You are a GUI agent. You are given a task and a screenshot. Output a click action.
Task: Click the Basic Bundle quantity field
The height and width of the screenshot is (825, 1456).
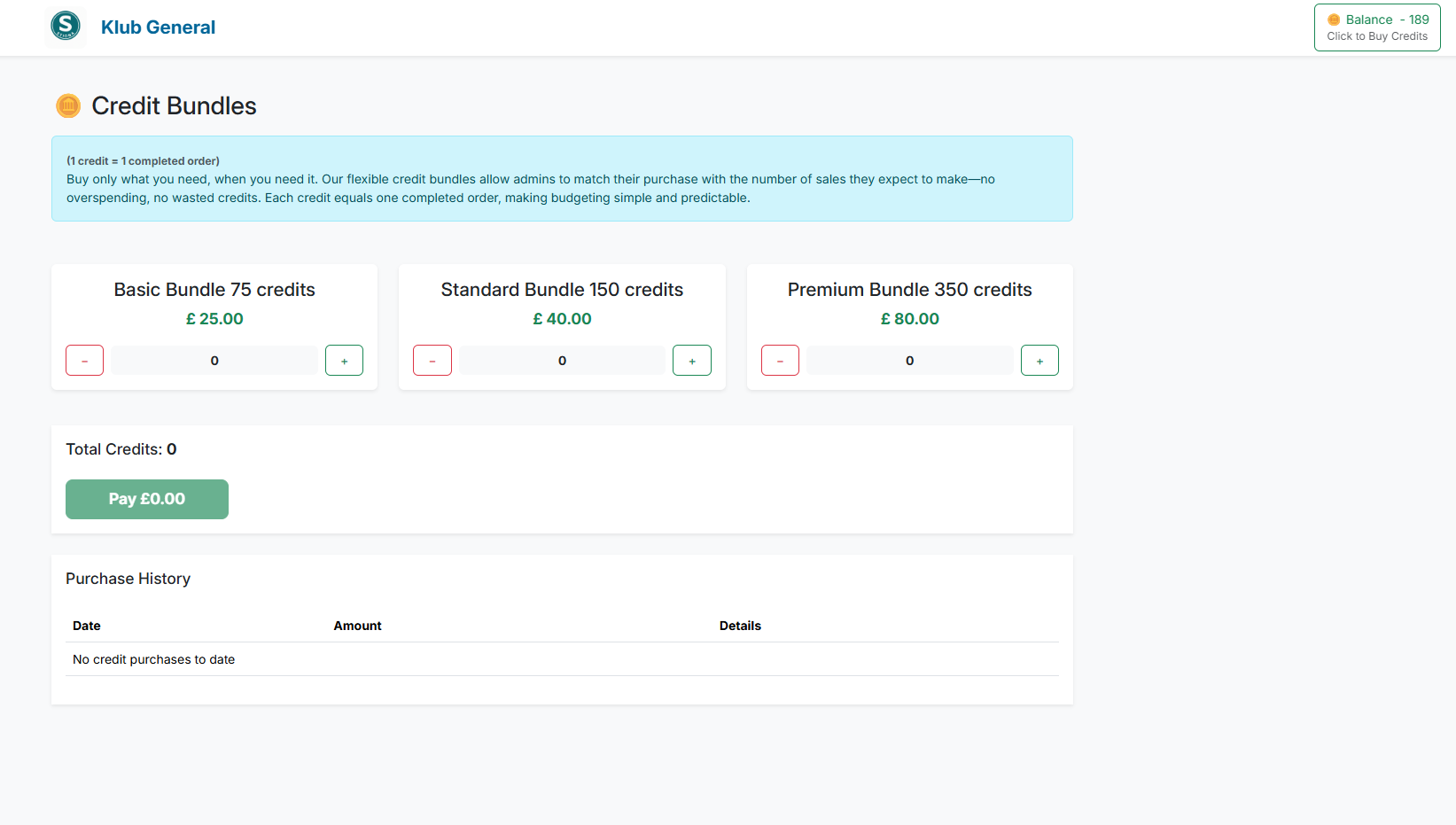click(214, 360)
